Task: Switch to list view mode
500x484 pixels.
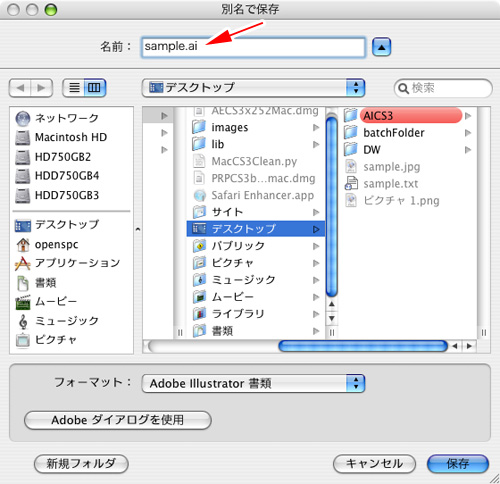Action: [x=74, y=88]
